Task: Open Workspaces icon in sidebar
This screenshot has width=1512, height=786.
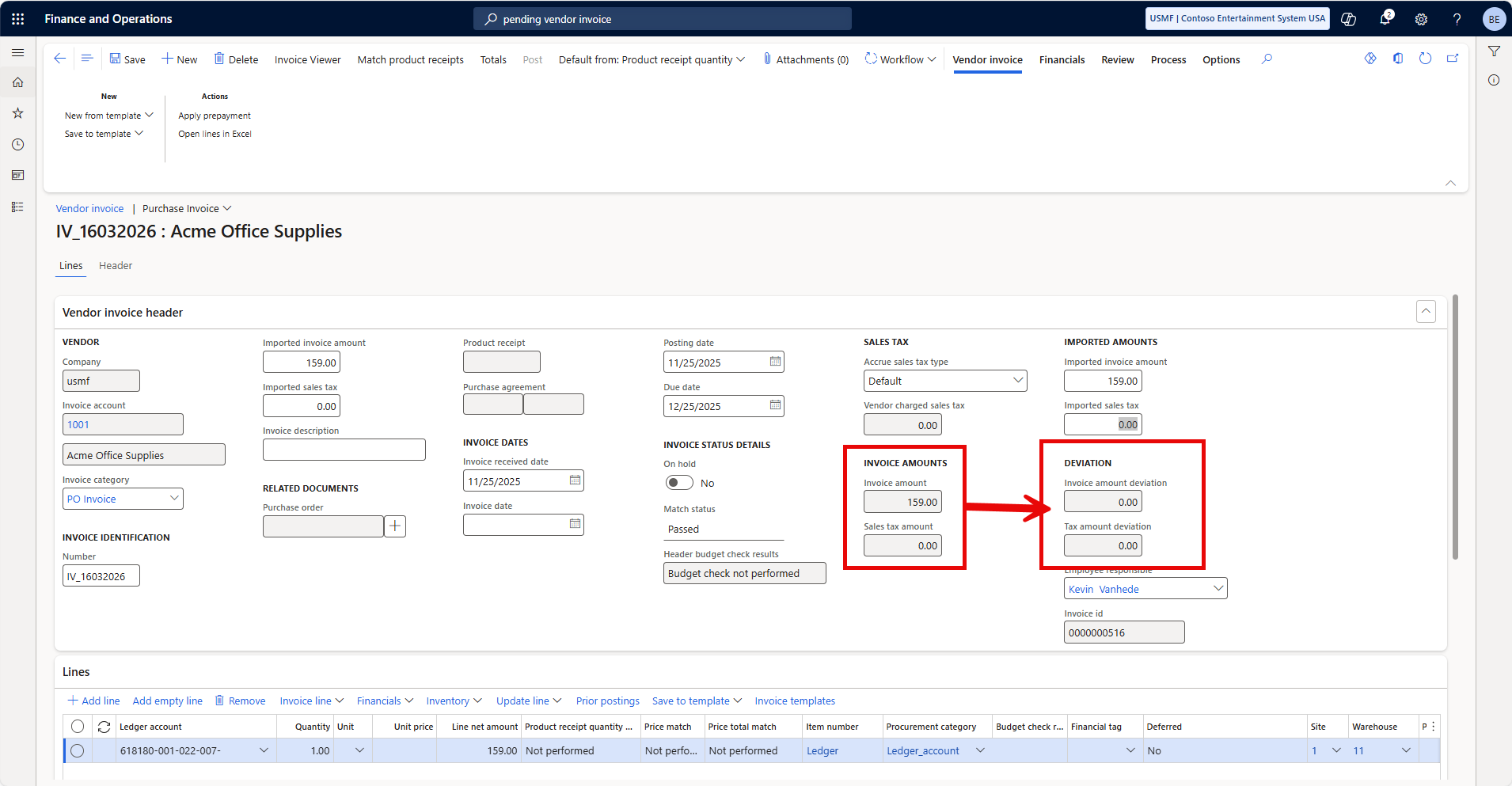Action: [17, 175]
